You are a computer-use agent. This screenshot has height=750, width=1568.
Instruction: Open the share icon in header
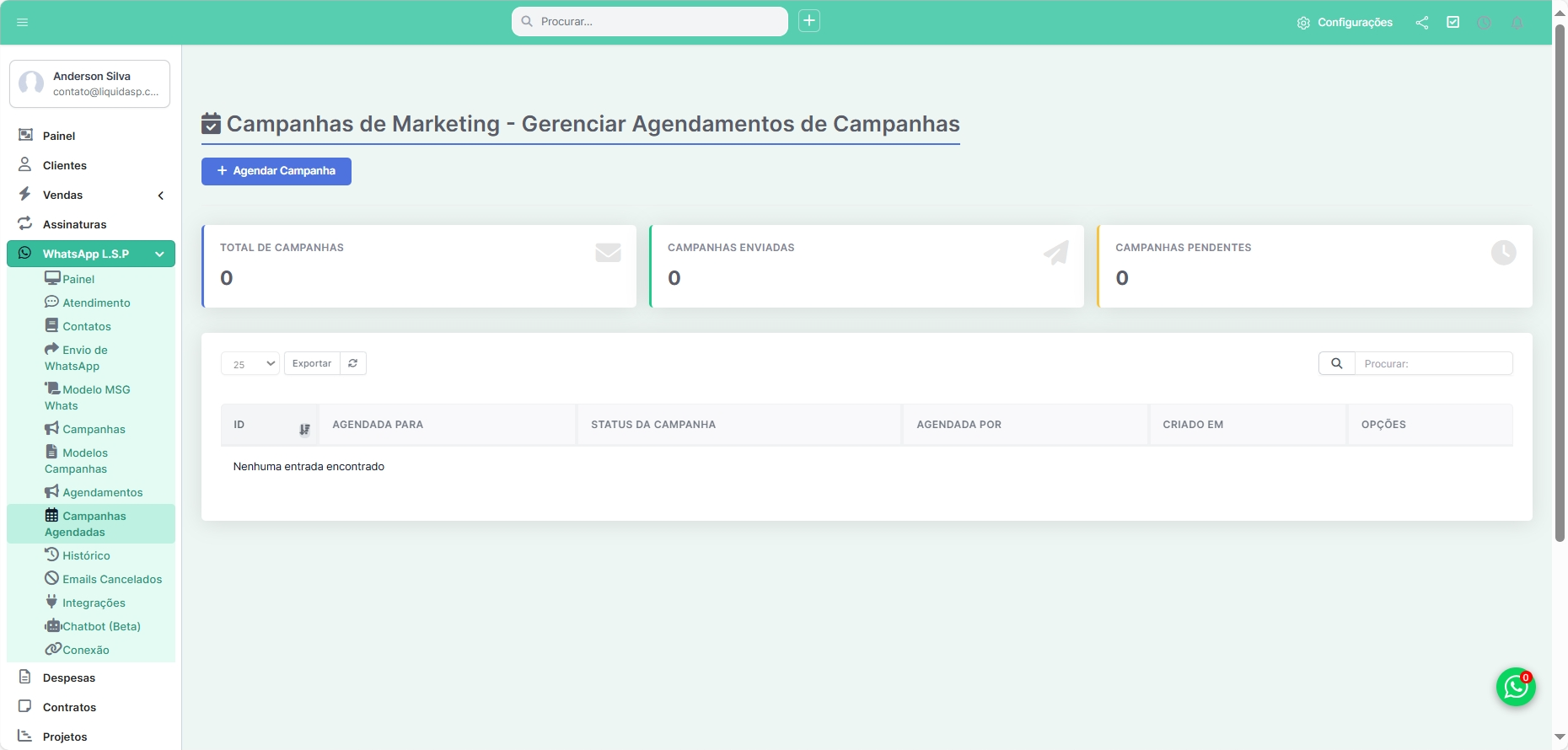coord(1422,23)
